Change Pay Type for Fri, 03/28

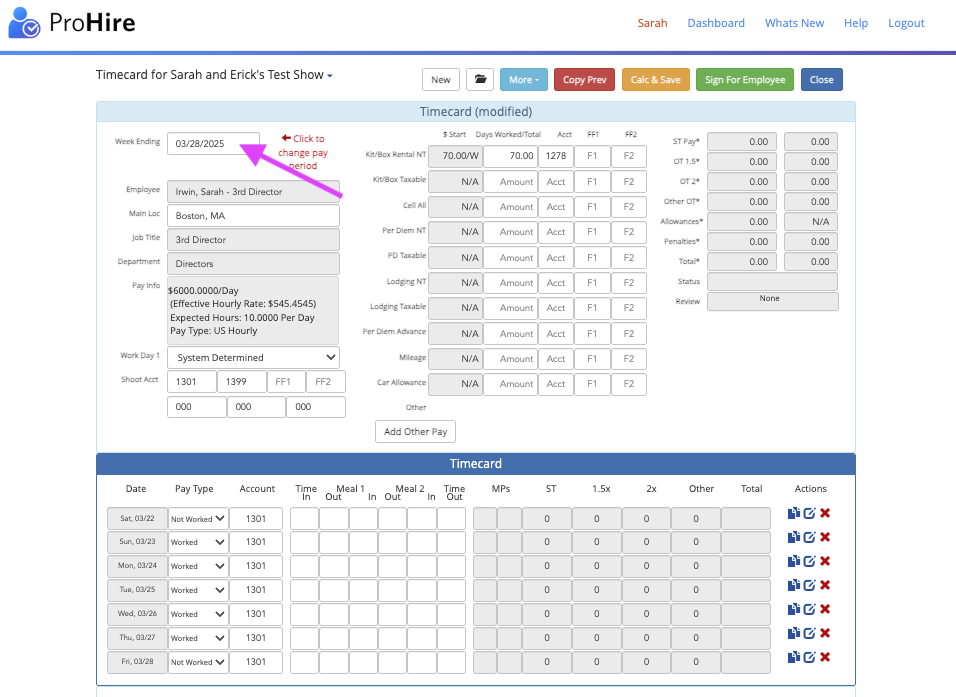198,662
